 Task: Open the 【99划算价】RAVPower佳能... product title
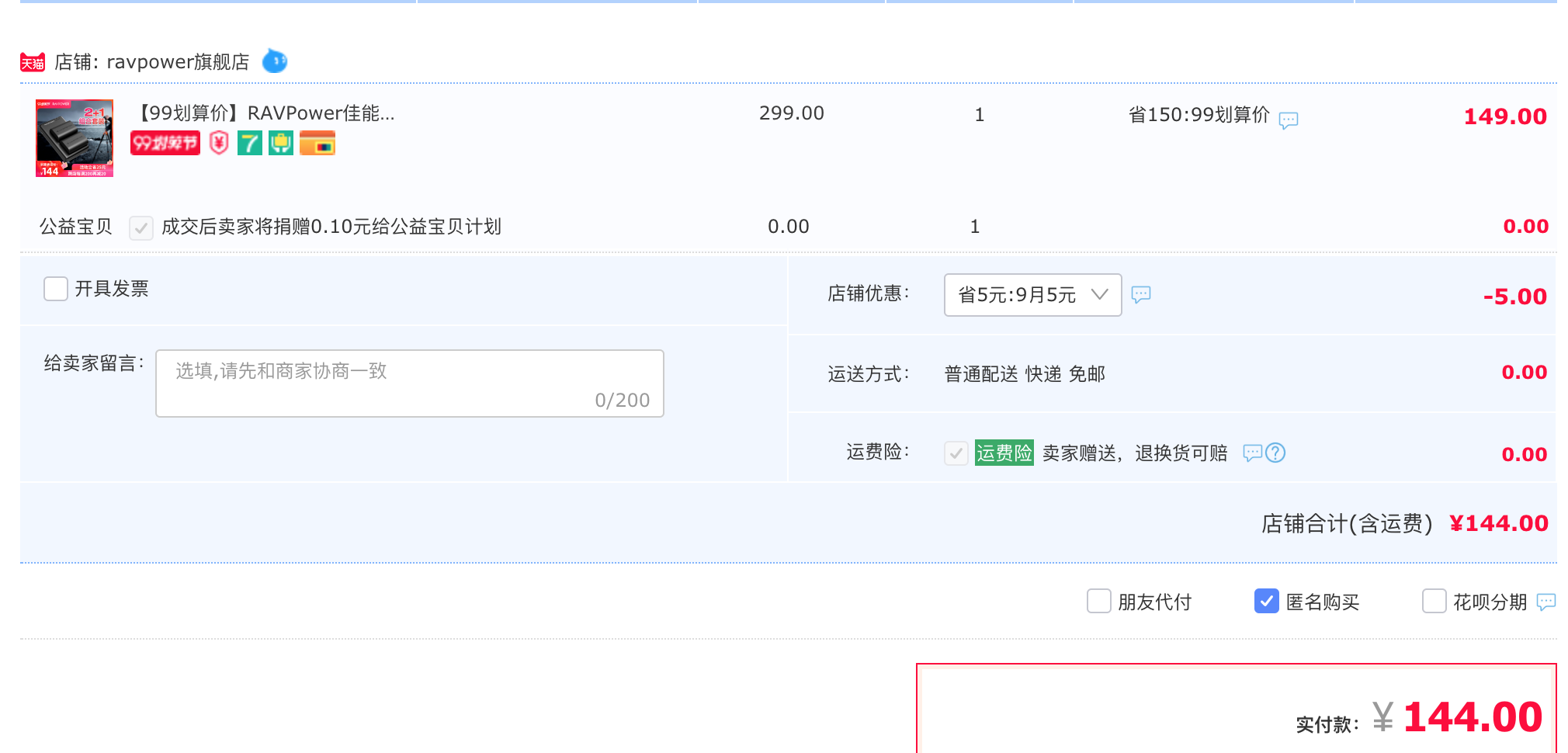click(265, 113)
